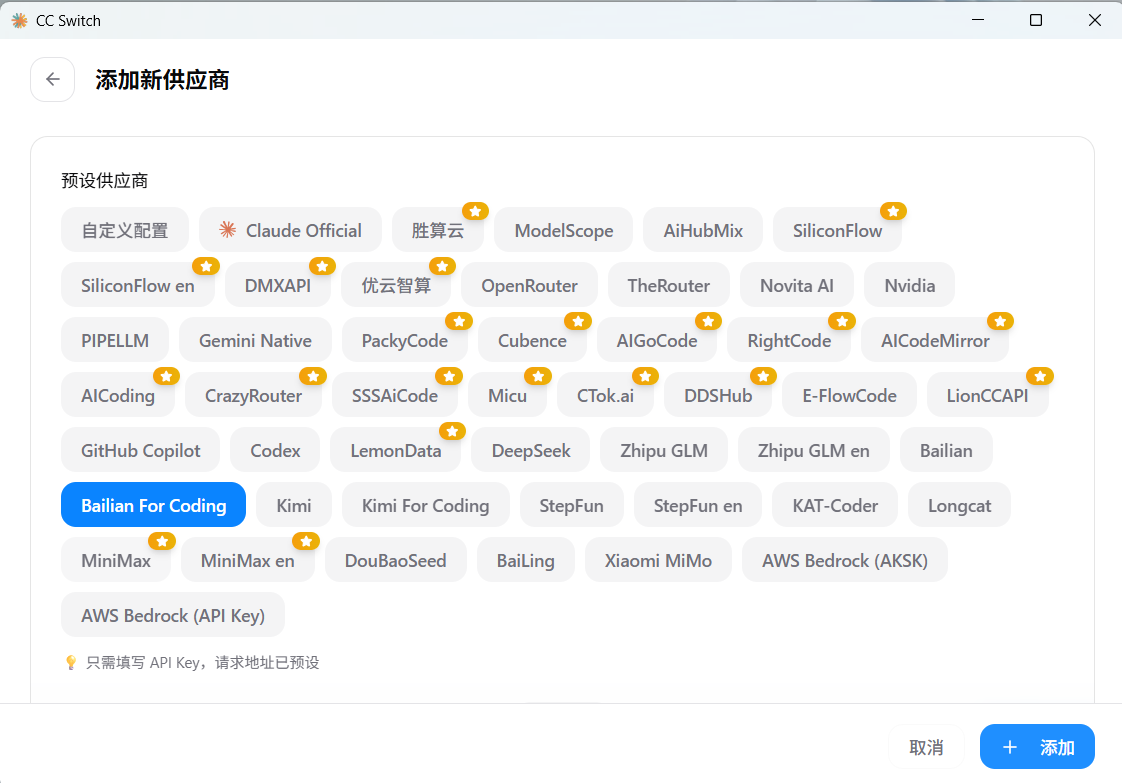
Task: Select the Kimi preset
Action: coord(293,505)
